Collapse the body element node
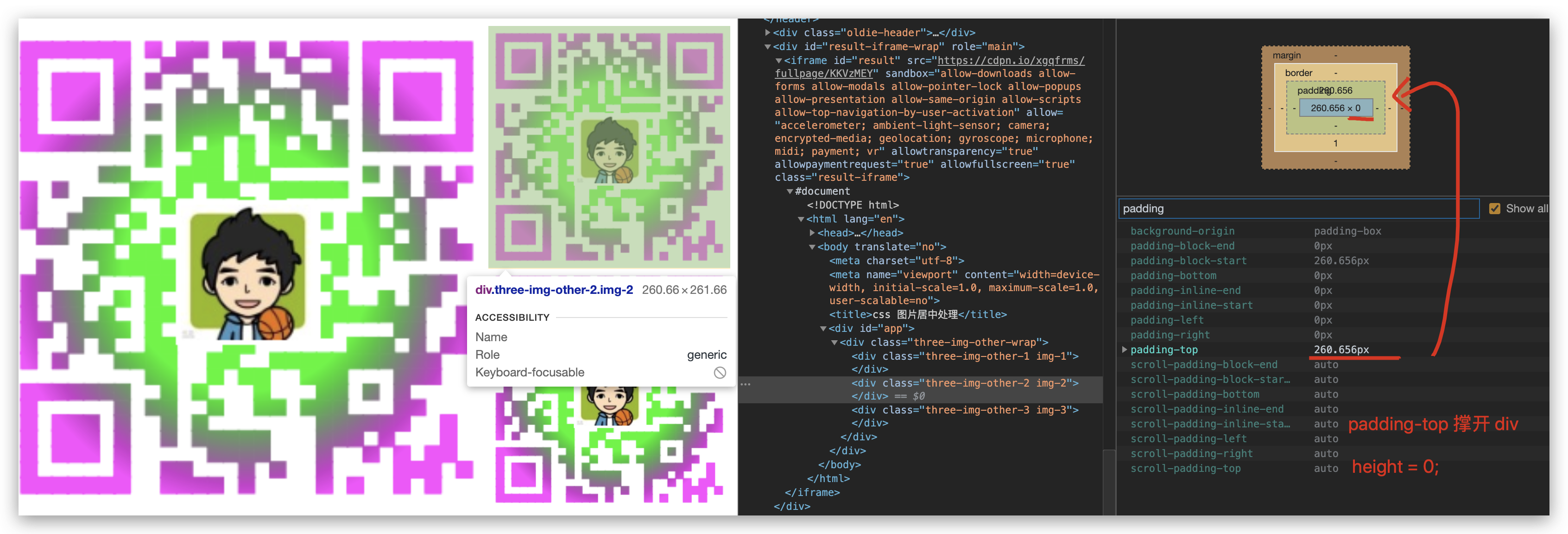This screenshot has height=534, width=1568. (812, 247)
